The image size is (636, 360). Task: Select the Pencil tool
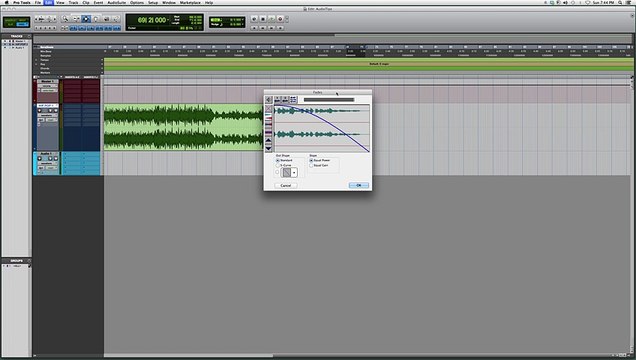pos(116,19)
